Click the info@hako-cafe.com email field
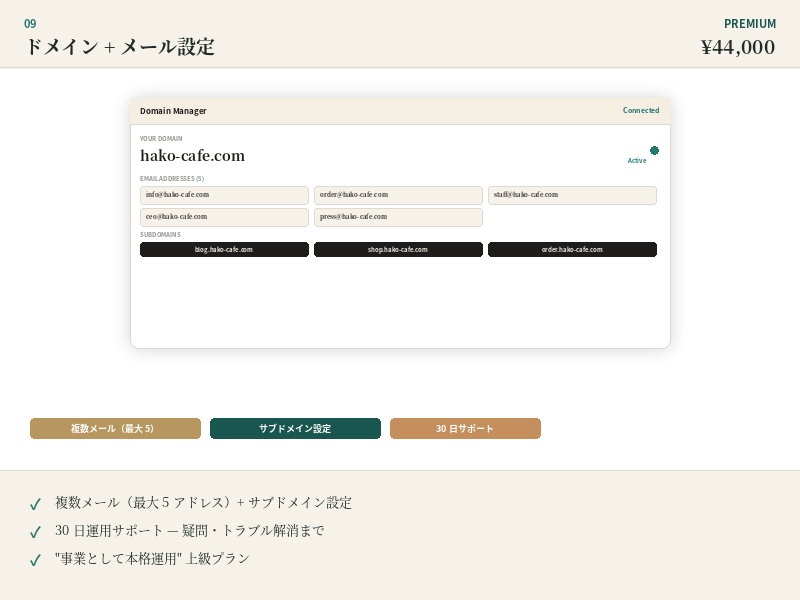800x600 pixels. [224, 195]
